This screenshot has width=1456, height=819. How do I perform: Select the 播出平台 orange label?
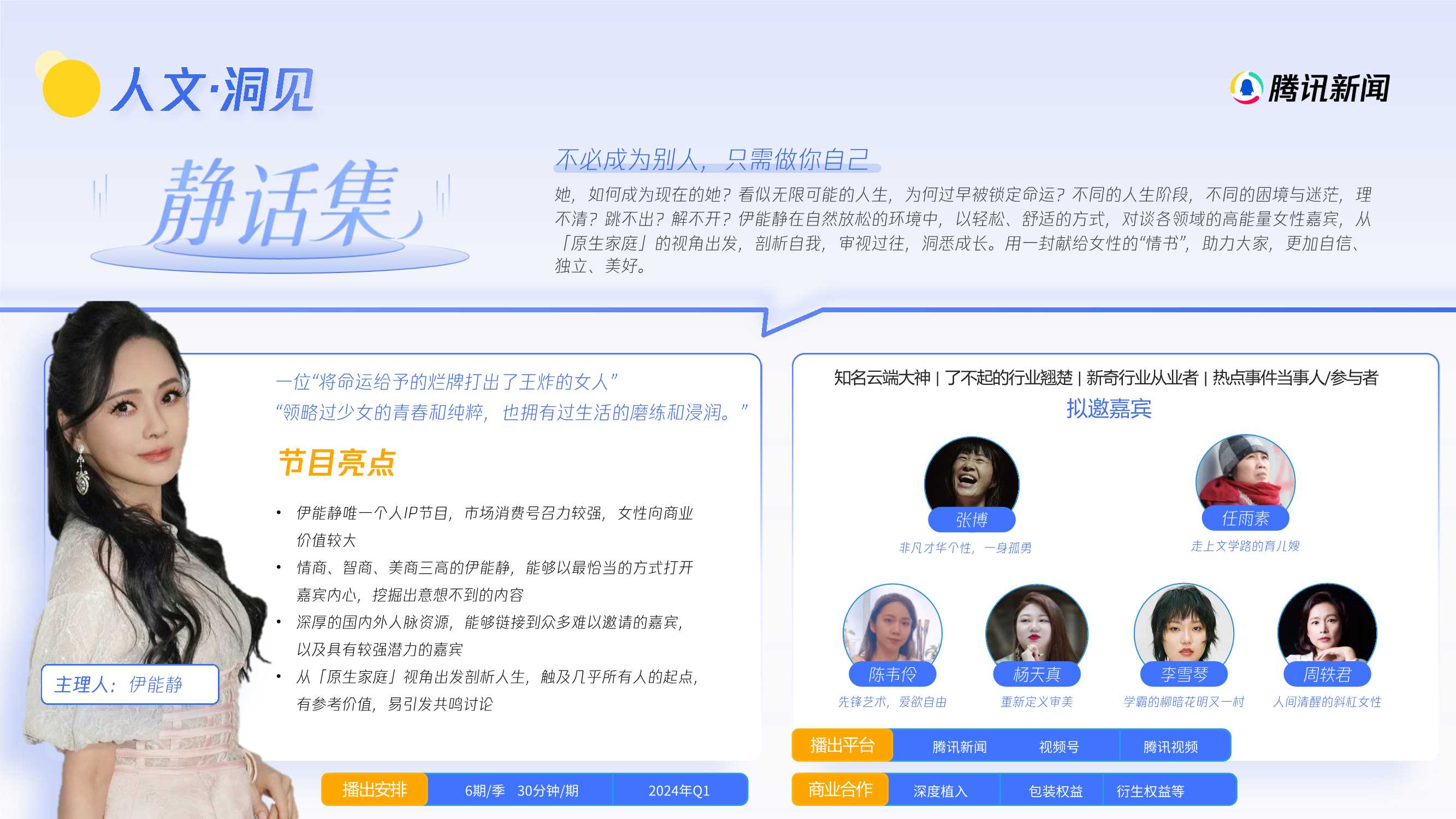[x=843, y=745]
